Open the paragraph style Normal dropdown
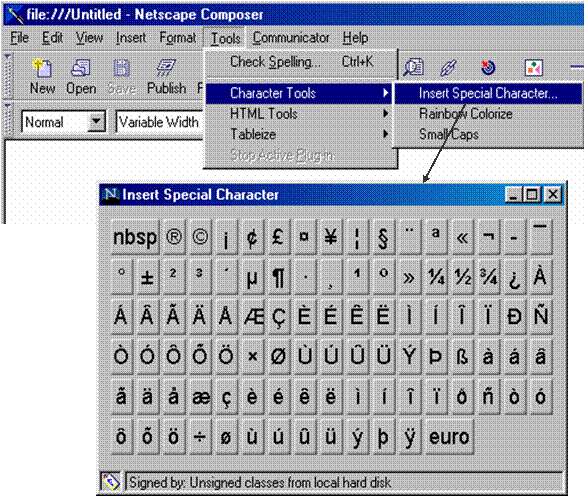The height and width of the screenshot is (496, 584). coord(96,121)
